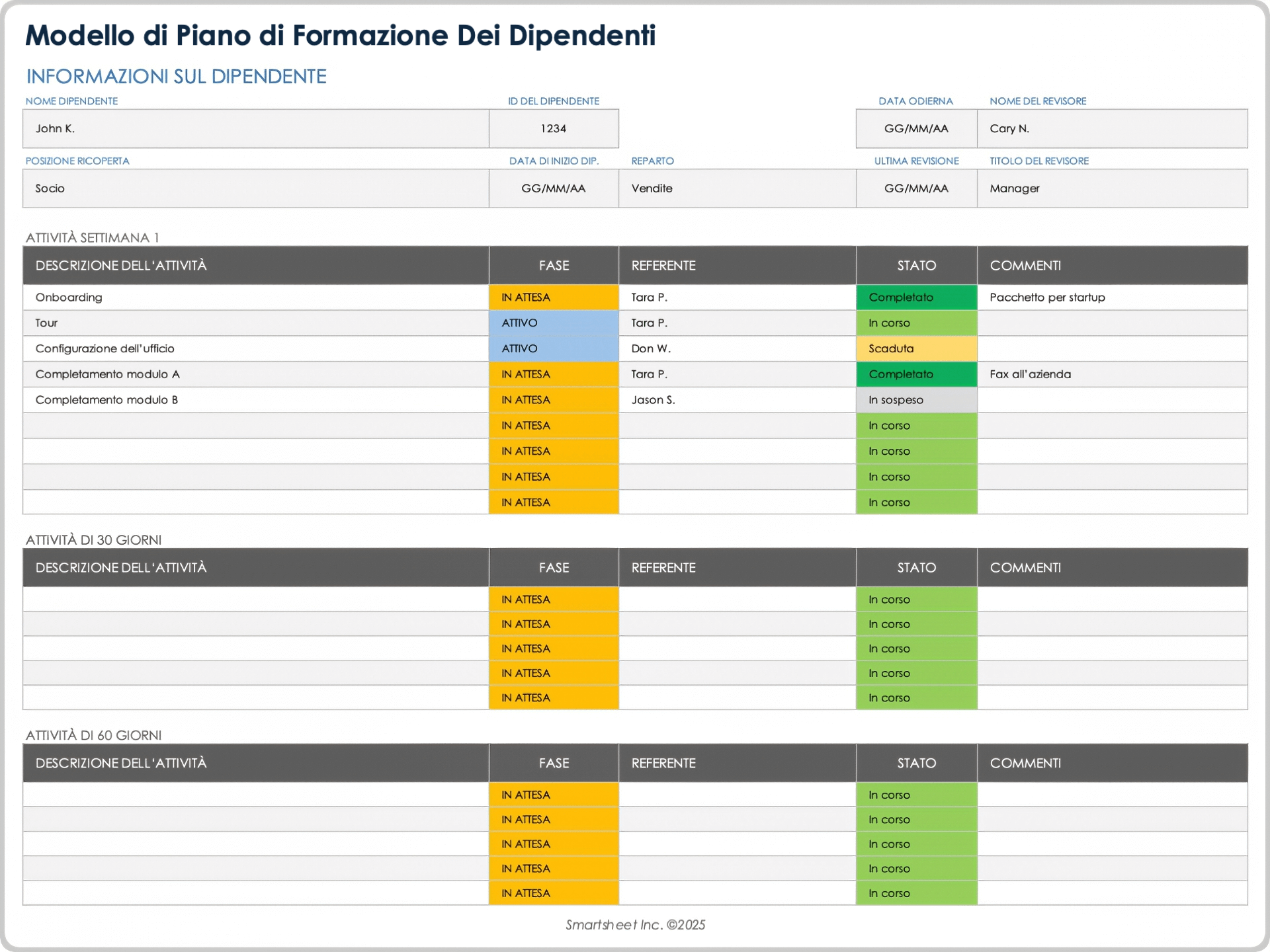Click the COMMENTI header of 60 Giorni table

[x=1025, y=763]
